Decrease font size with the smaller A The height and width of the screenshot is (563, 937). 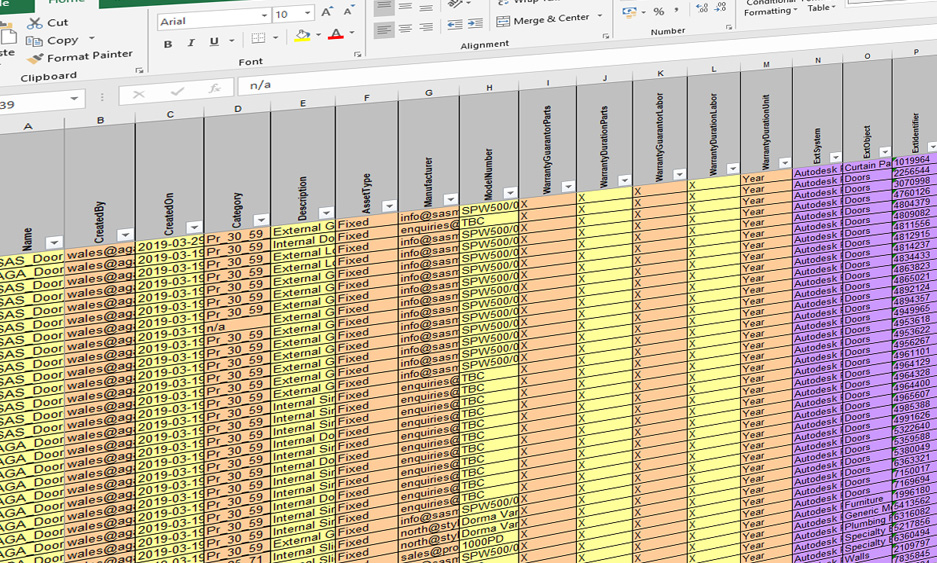click(349, 10)
